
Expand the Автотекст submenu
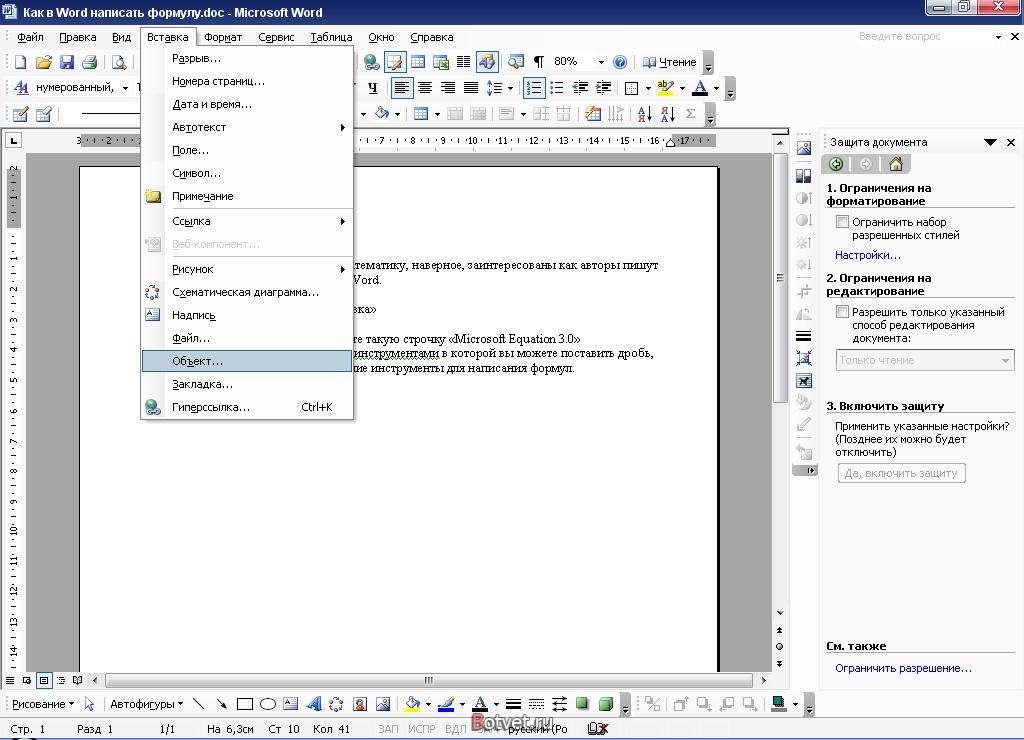click(248, 127)
